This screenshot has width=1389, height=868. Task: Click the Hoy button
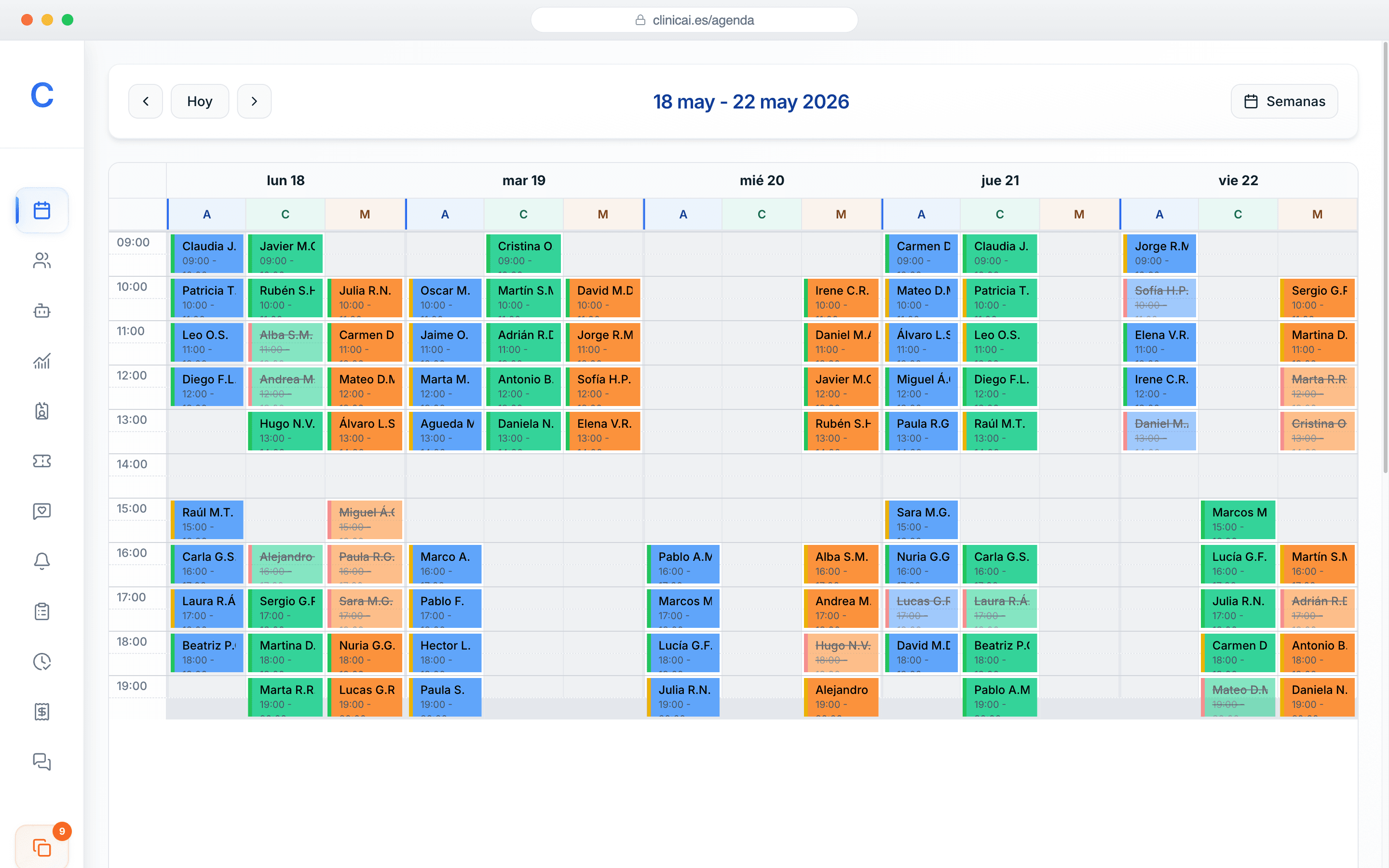click(x=200, y=101)
